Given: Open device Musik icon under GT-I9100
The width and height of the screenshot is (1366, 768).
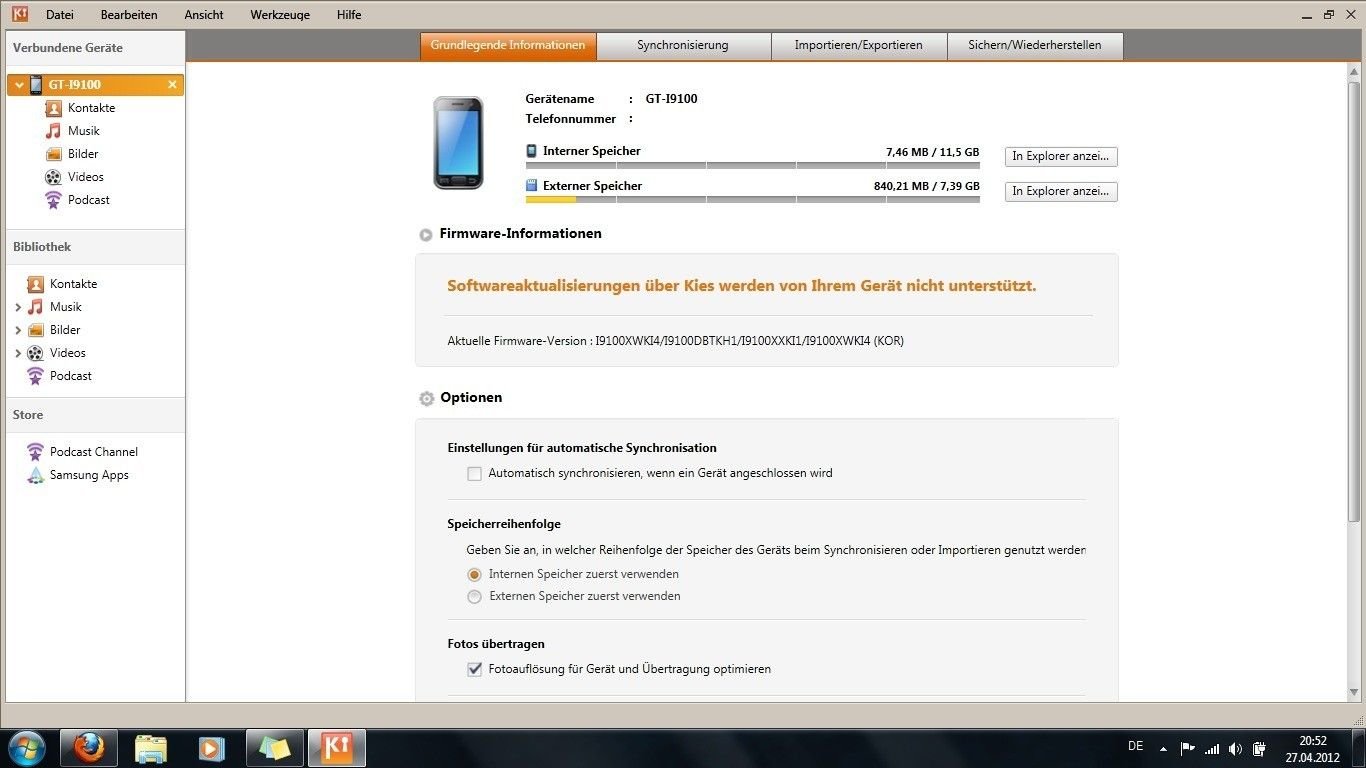Looking at the screenshot, I should (x=54, y=131).
